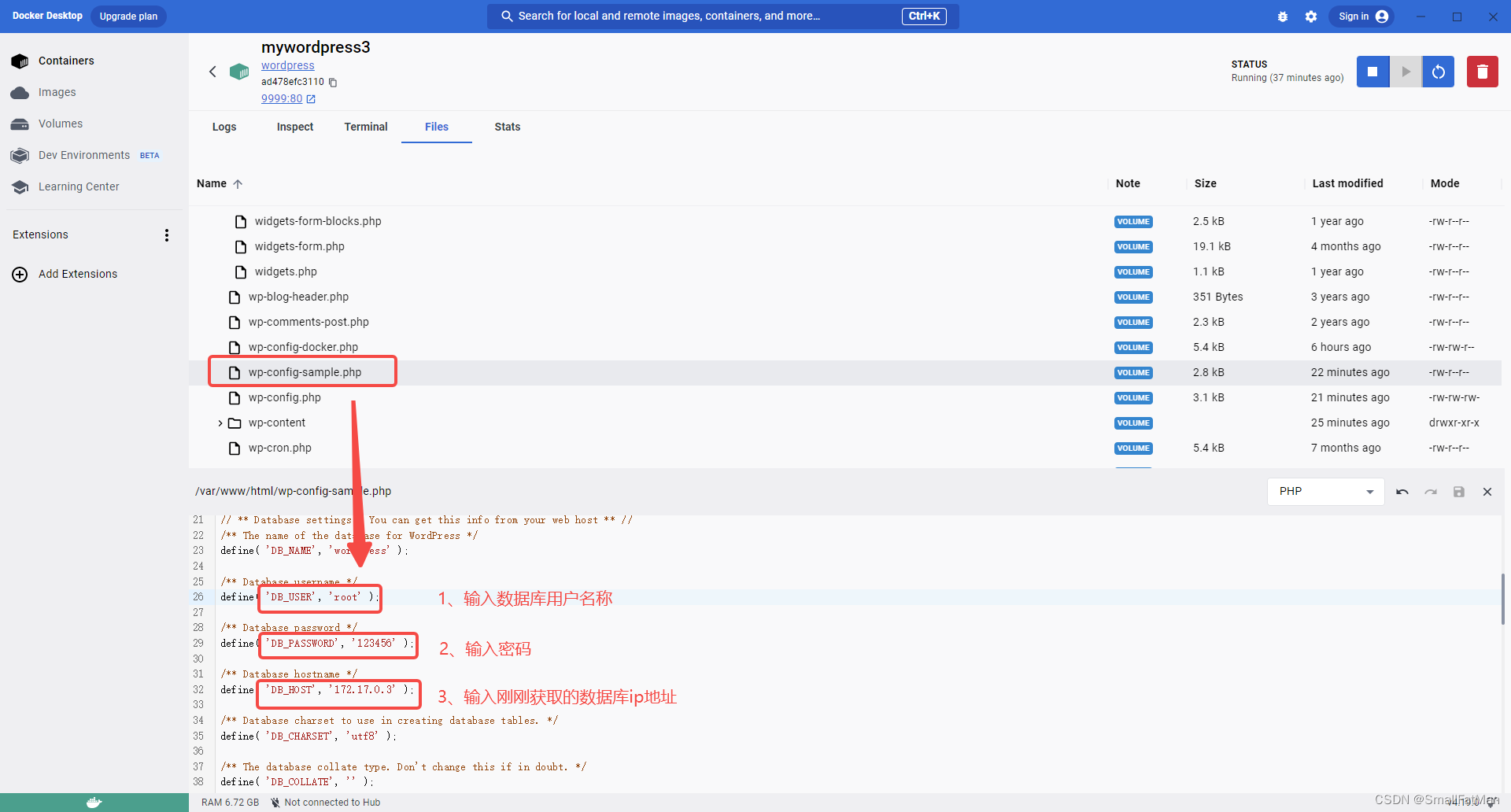Delete the mywordpress3 container
This screenshot has width=1511, height=812.
tap(1482, 72)
